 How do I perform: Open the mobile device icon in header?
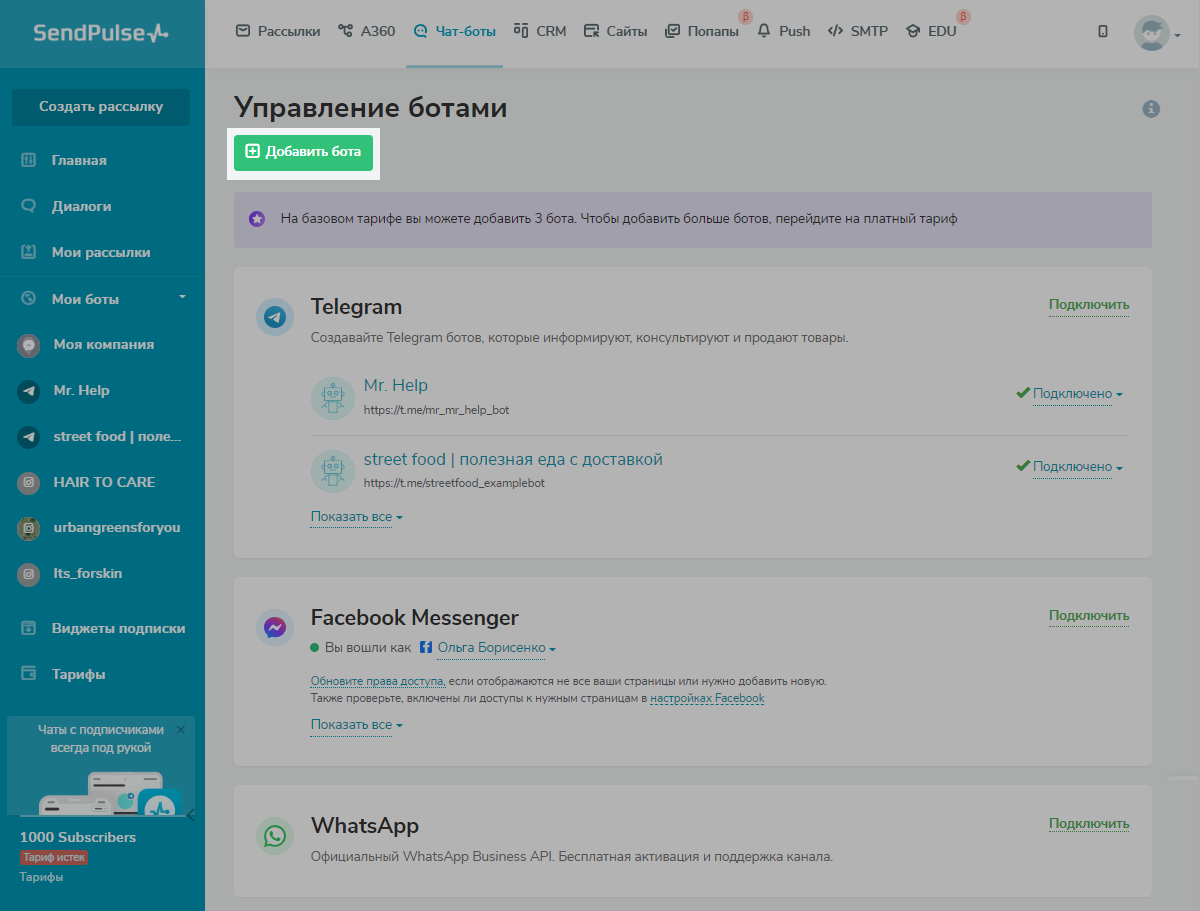(1103, 31)
